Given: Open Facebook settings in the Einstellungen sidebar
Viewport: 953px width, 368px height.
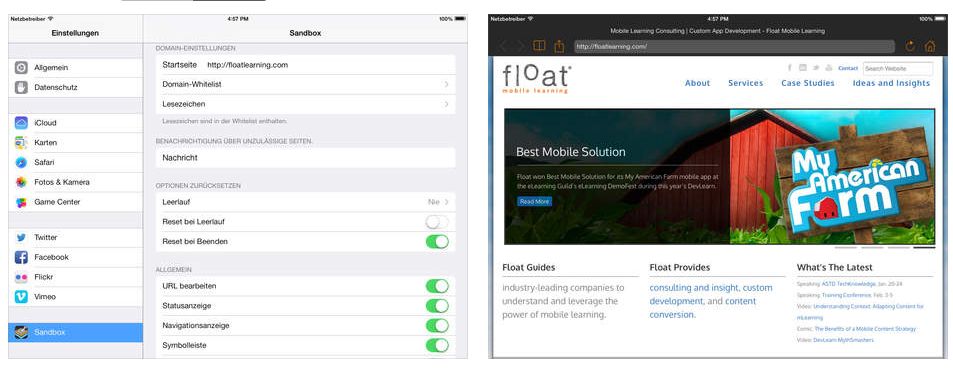Looking at the screenshot, I should click(x=75, y=257).
